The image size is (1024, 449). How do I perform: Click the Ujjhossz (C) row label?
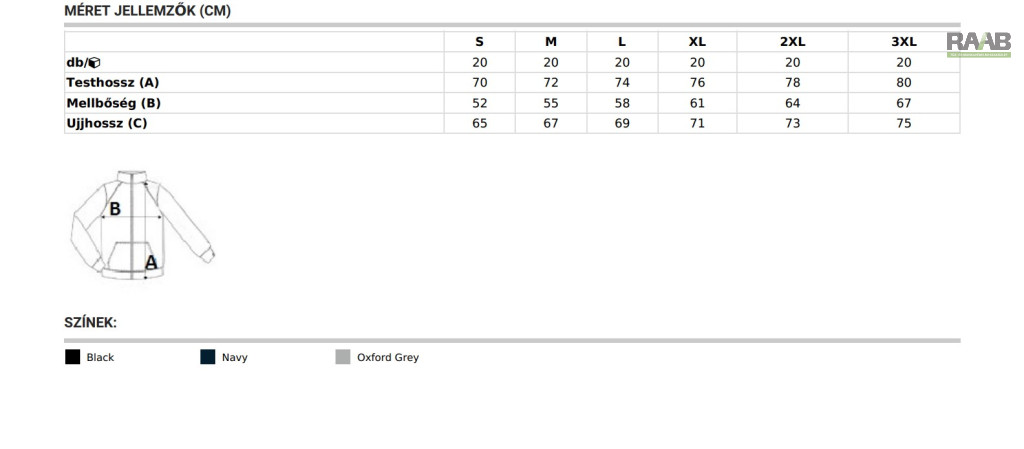click(107, 123)
